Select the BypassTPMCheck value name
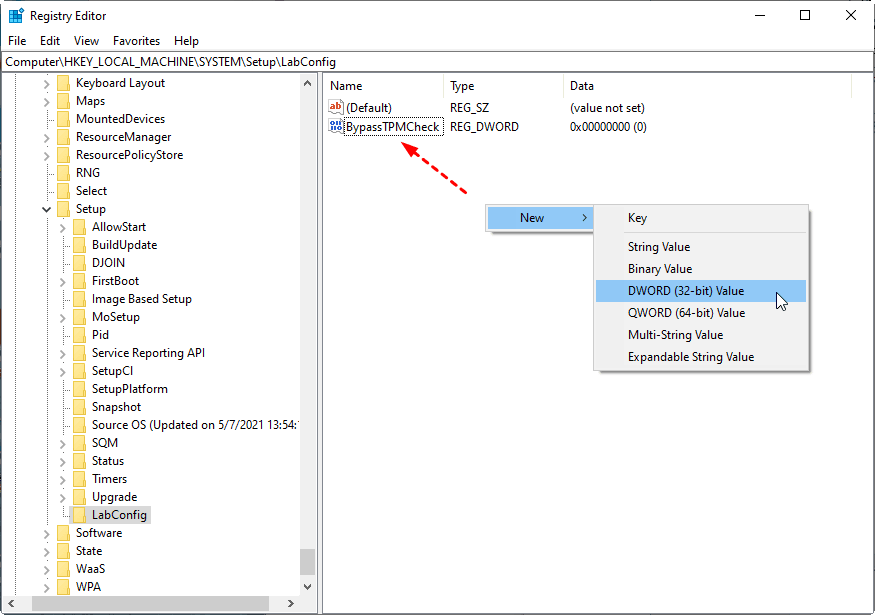Screen dimensions: 875x615 coord(393,127)
